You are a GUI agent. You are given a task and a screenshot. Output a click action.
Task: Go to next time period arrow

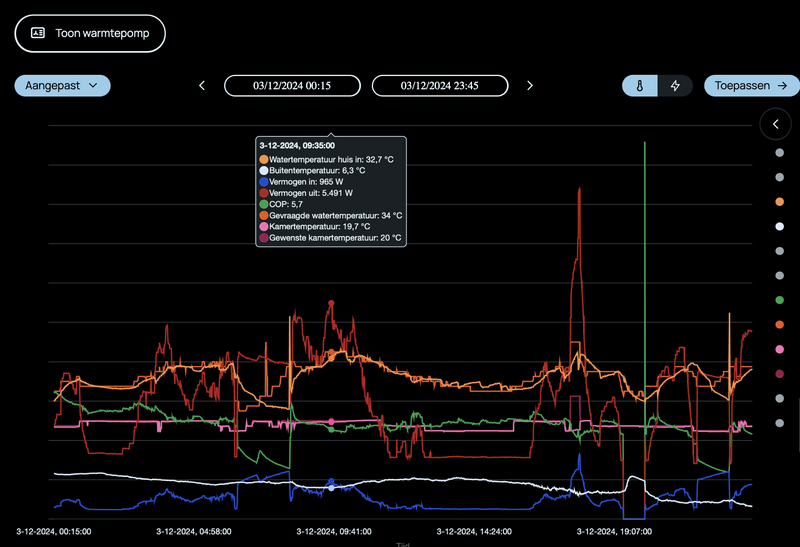[530, 86]
